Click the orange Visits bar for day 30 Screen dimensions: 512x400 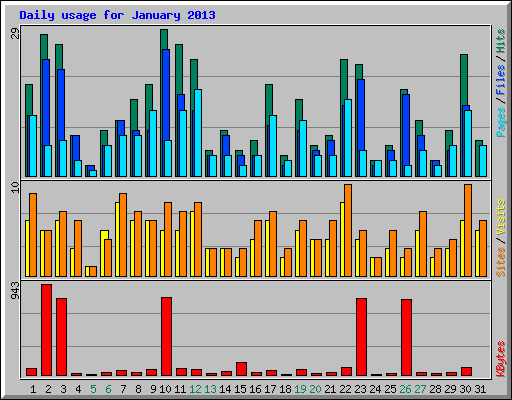pyautogui.click(x=468, y=230)
